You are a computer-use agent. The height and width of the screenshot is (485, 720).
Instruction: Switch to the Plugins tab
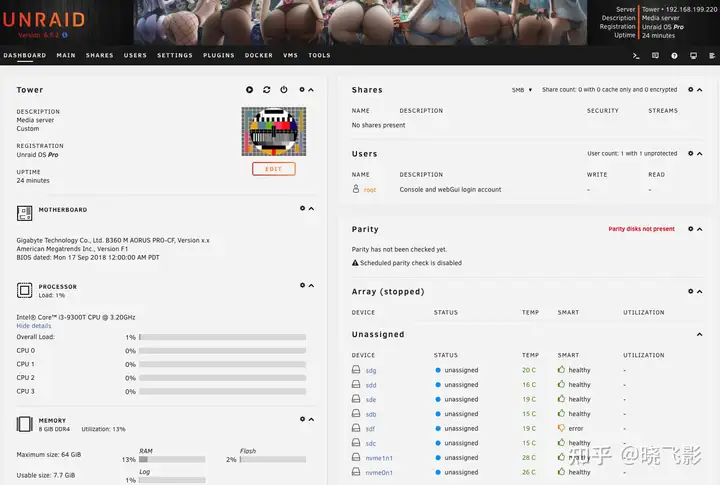(x=219, y=55)
